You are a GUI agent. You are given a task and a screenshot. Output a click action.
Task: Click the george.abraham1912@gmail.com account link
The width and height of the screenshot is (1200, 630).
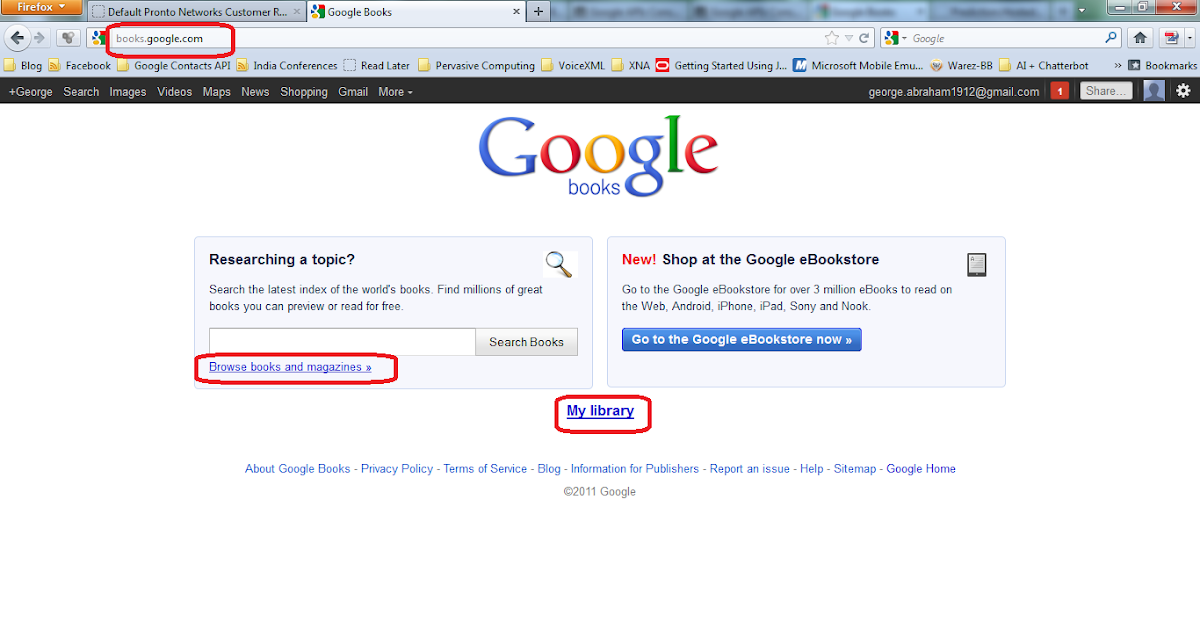pyautogui.click(x=954, y=91)
